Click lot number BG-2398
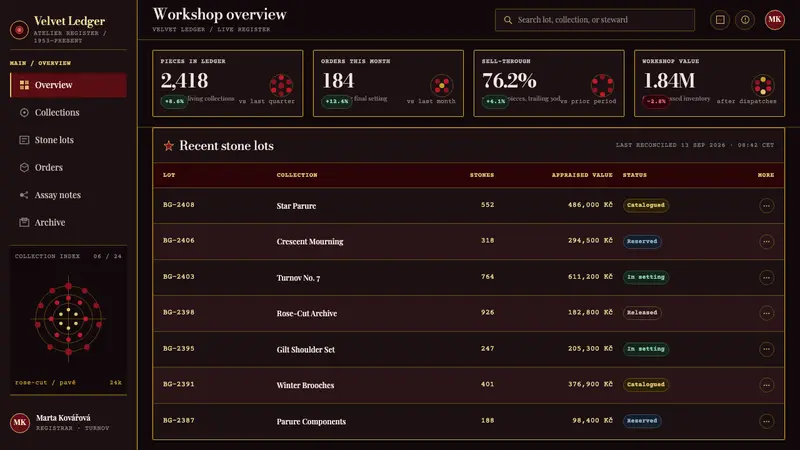 coord(179,313)
